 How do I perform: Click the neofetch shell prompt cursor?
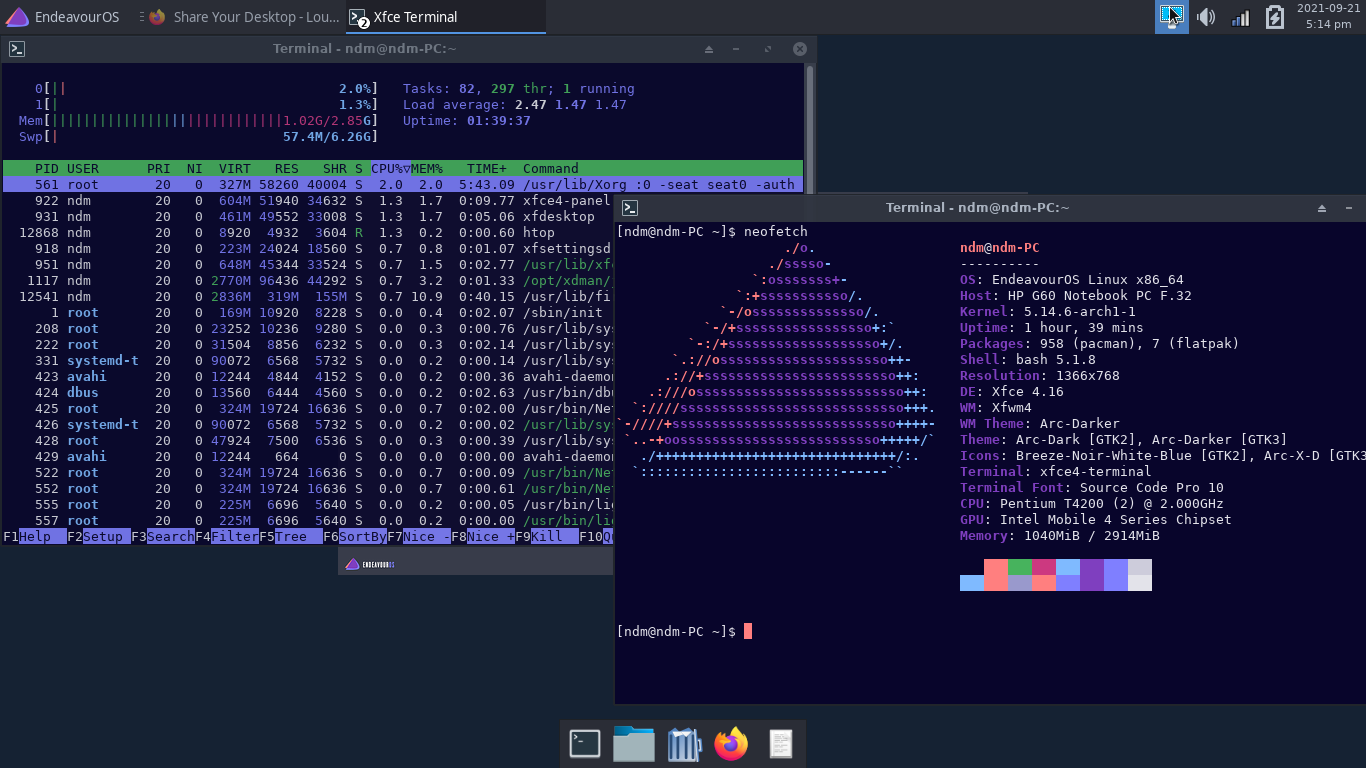748,632
